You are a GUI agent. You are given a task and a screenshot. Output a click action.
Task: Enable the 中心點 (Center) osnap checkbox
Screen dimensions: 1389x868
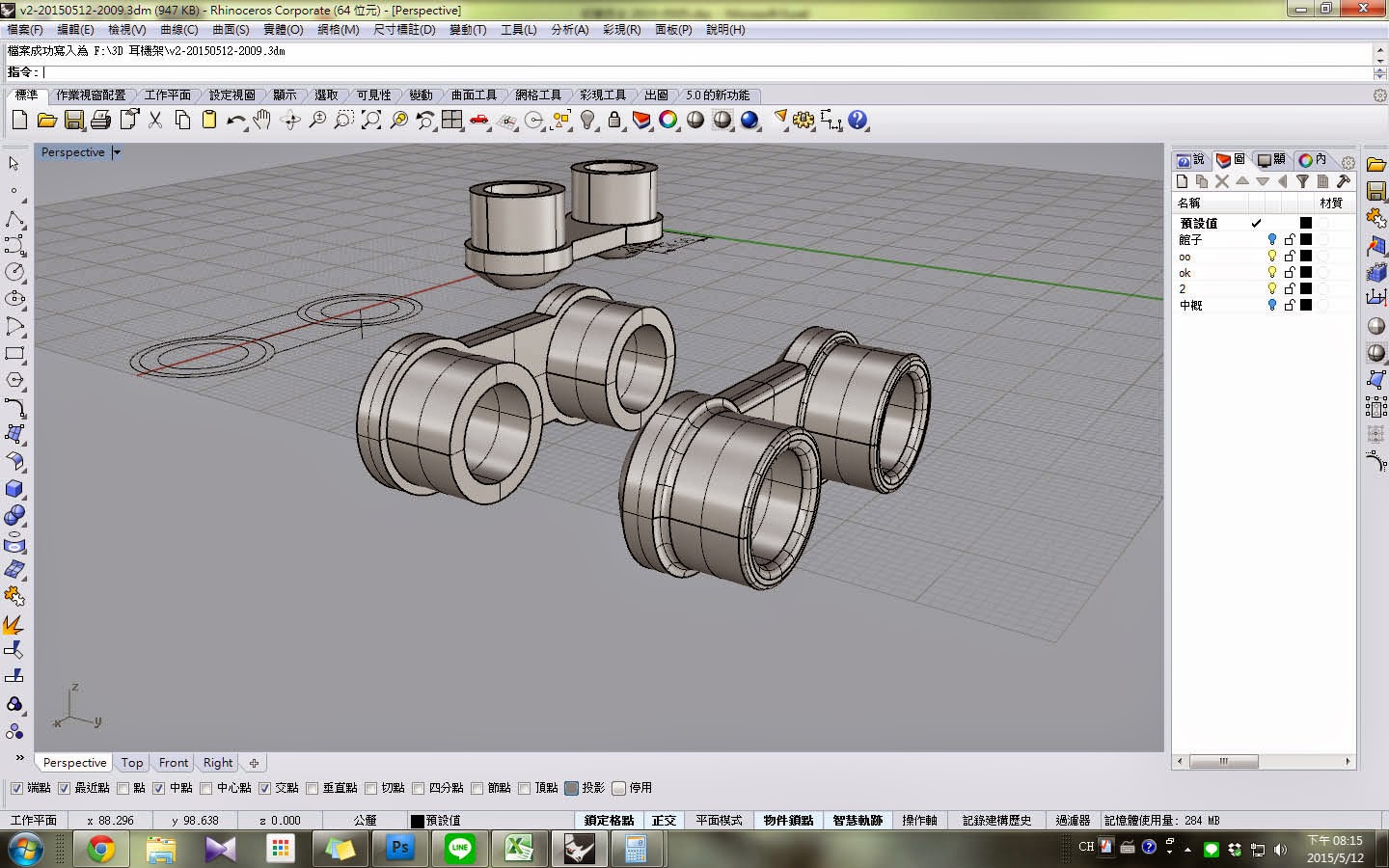pyautogui.click(x=205, y=788)
